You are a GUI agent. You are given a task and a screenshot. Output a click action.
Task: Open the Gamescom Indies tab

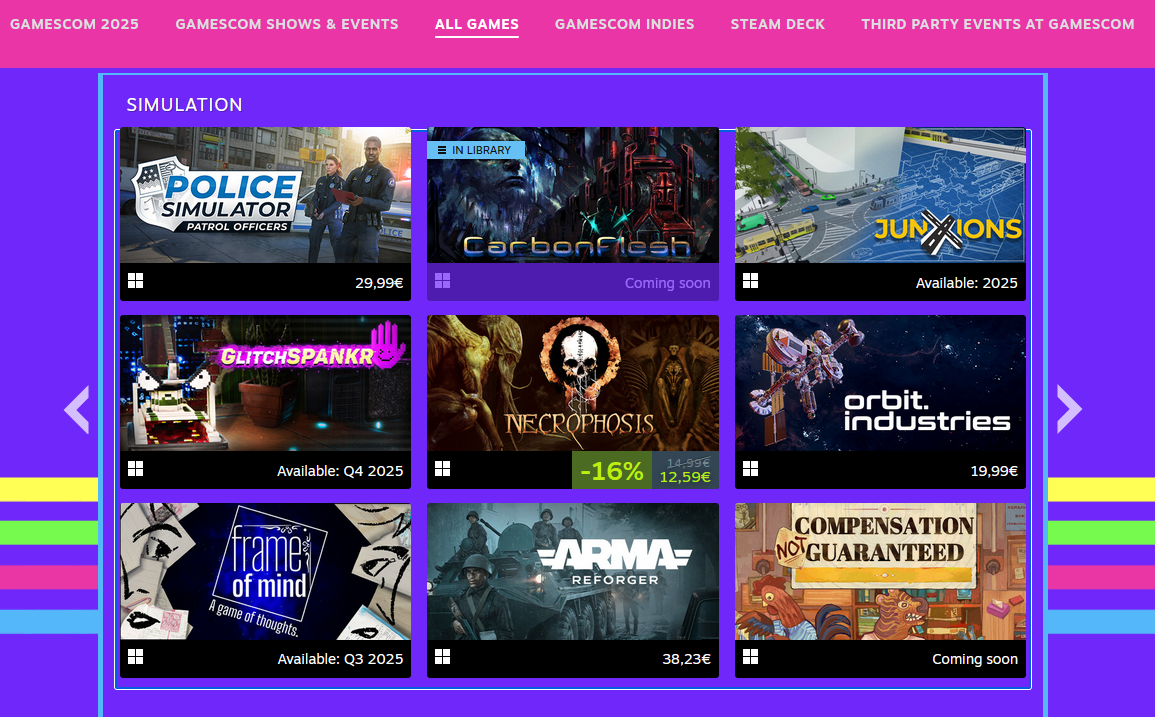(x=624, y=24)
